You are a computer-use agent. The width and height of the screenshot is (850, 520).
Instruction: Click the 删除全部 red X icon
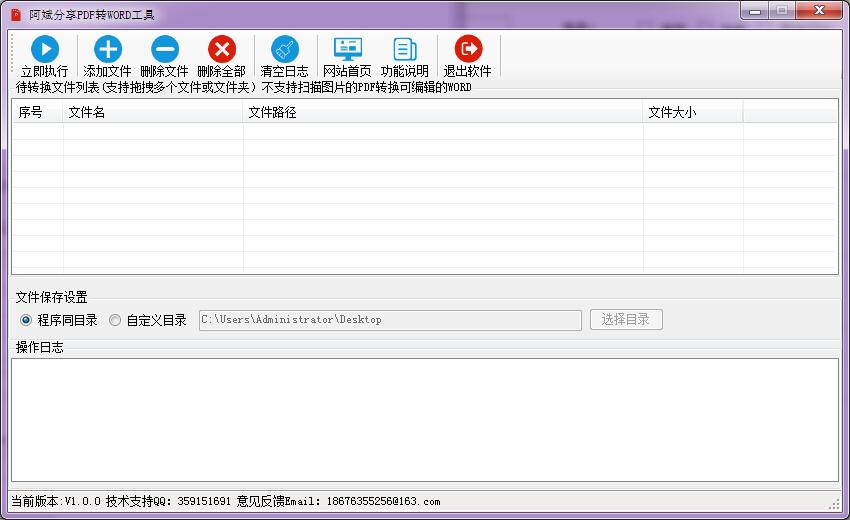point(222,49)
